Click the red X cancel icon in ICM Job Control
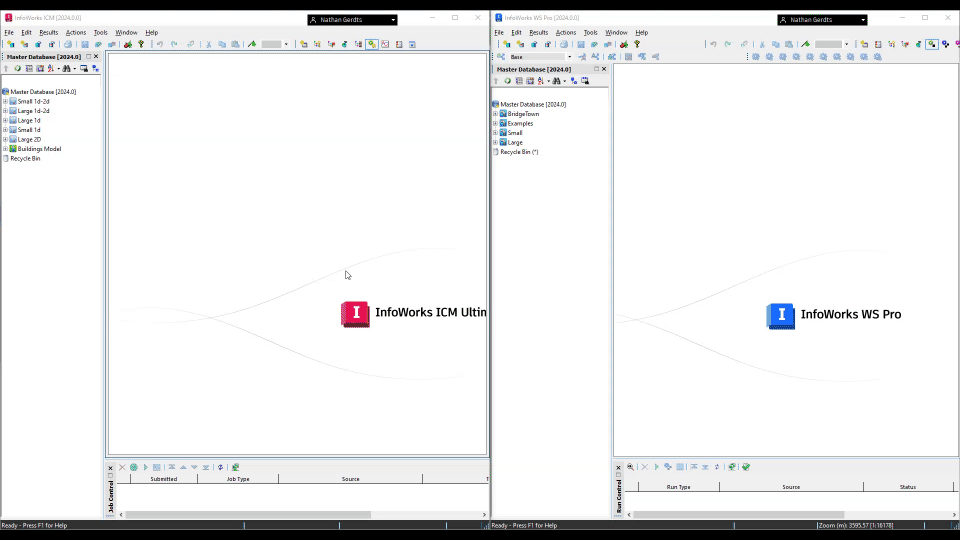Image resolution: width=960 pixels, height=540 pixels. [x=122, y=467]
